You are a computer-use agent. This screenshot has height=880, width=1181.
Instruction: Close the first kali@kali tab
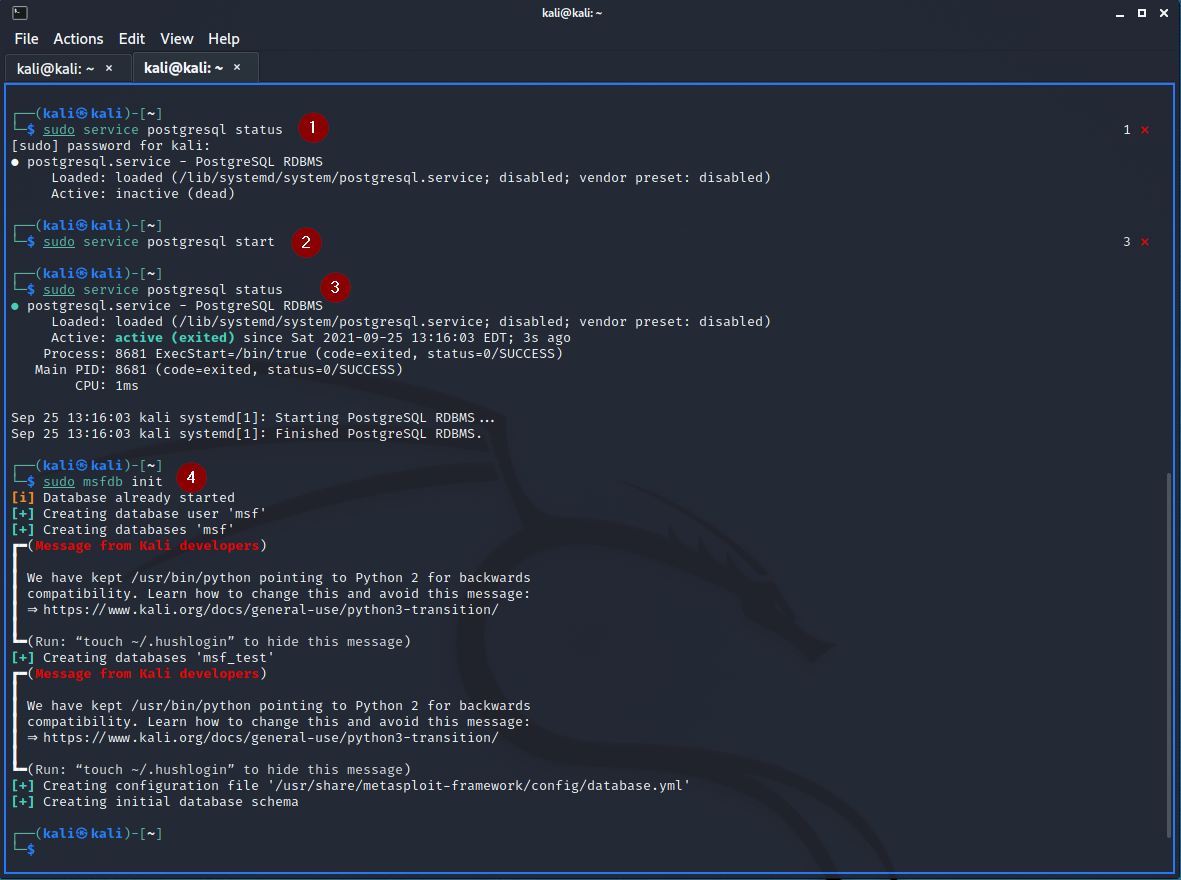click(x=109, y=68)
